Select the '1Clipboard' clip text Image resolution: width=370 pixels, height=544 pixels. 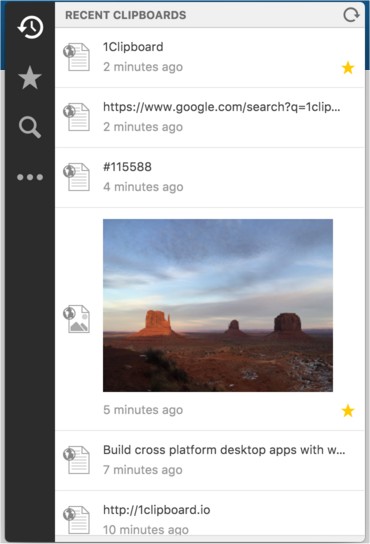point(133,47)
